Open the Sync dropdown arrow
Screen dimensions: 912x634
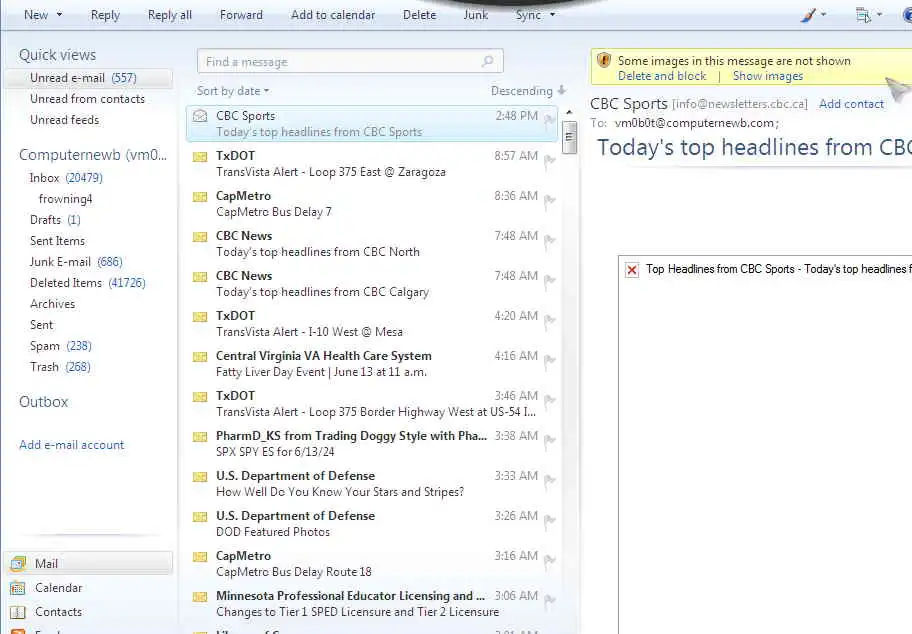tap(553, 15)
